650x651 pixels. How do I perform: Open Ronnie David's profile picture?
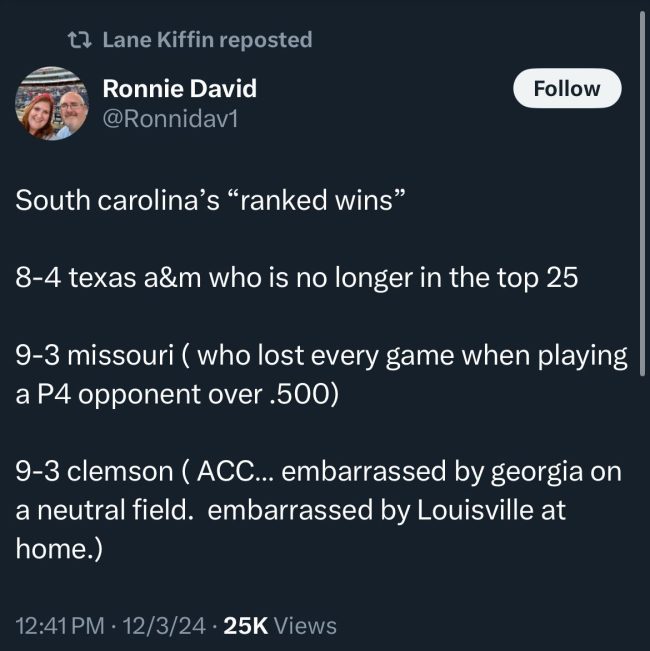click(50, 104)
